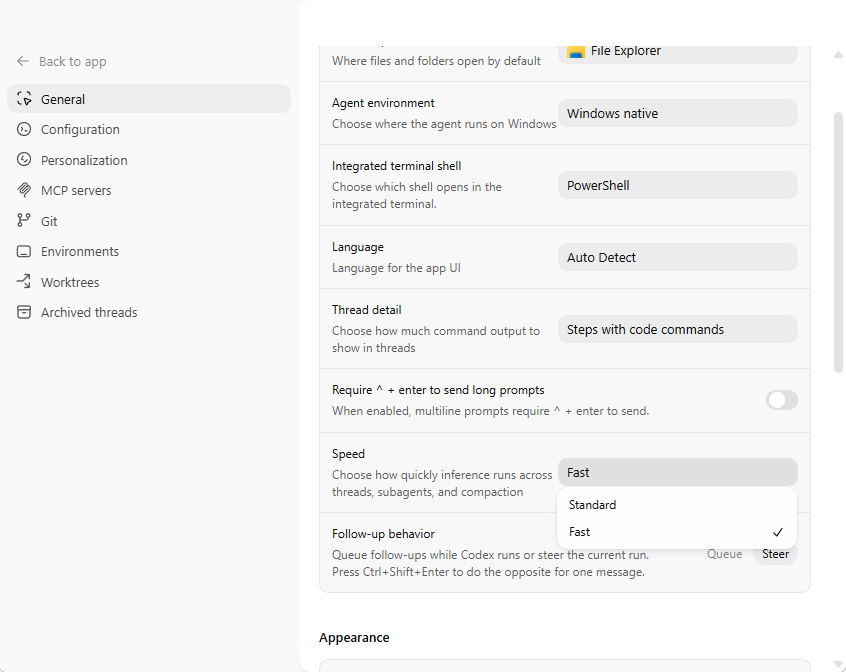Enable require enter to send long prompts
This screenshot has width=846, height=672.
[x=781, y=400]
